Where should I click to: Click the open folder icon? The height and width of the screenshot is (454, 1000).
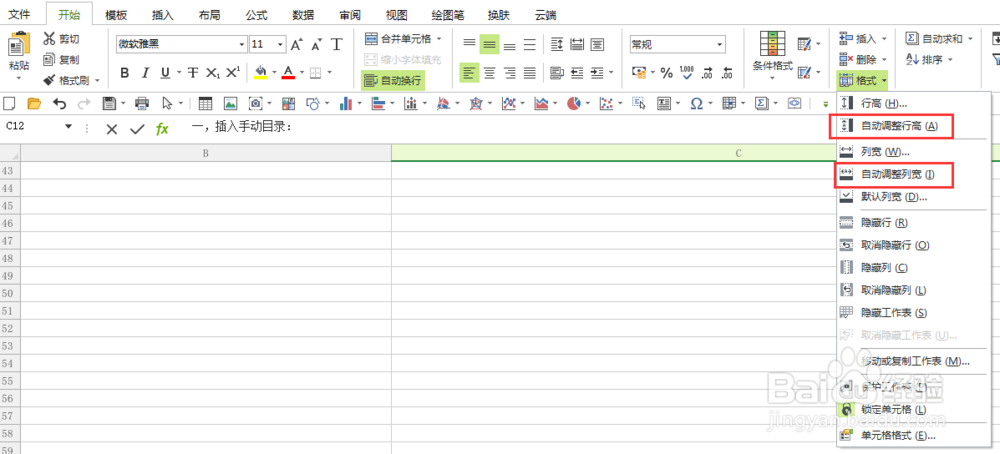click(x=34, y=103)
